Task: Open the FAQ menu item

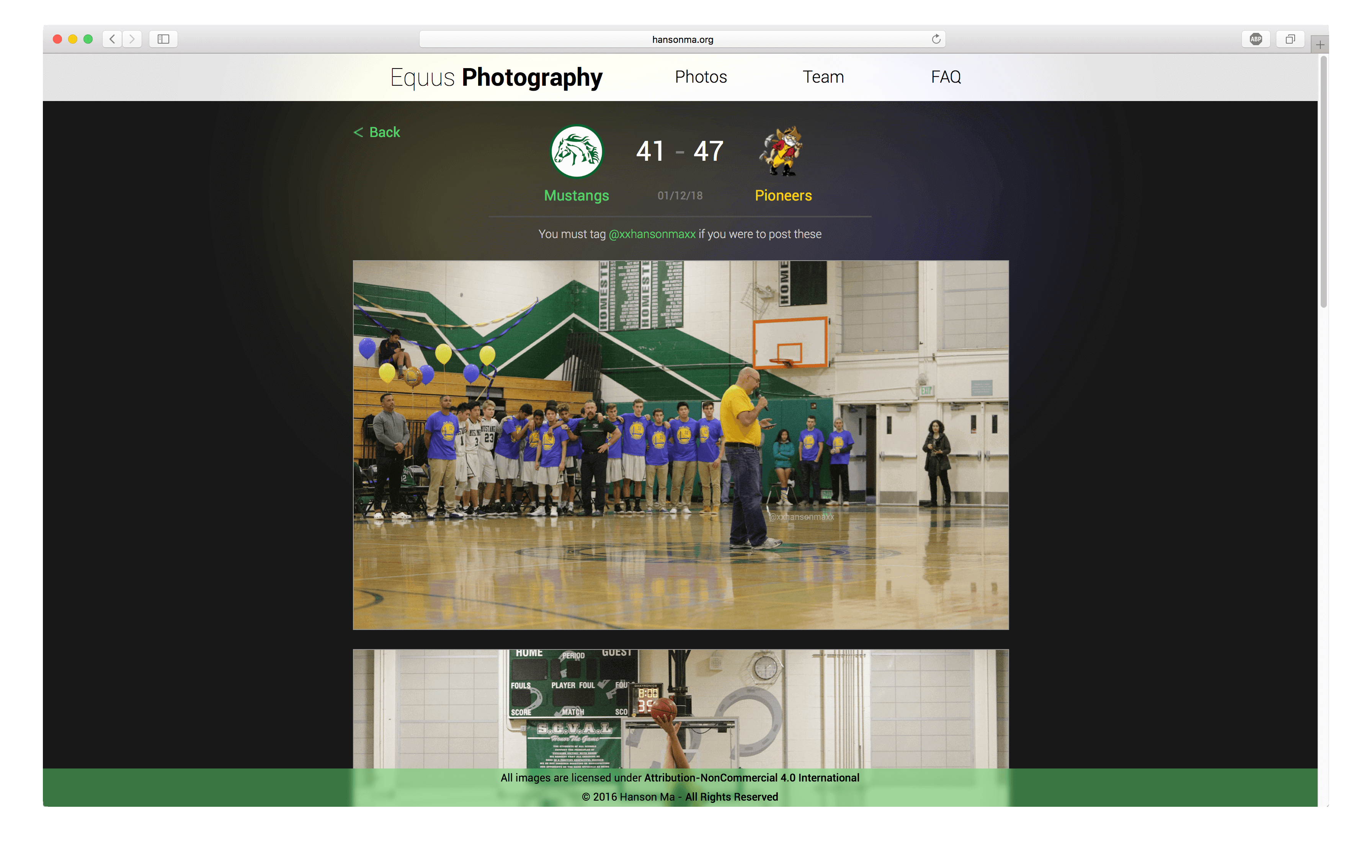Action: click(946, 77)
